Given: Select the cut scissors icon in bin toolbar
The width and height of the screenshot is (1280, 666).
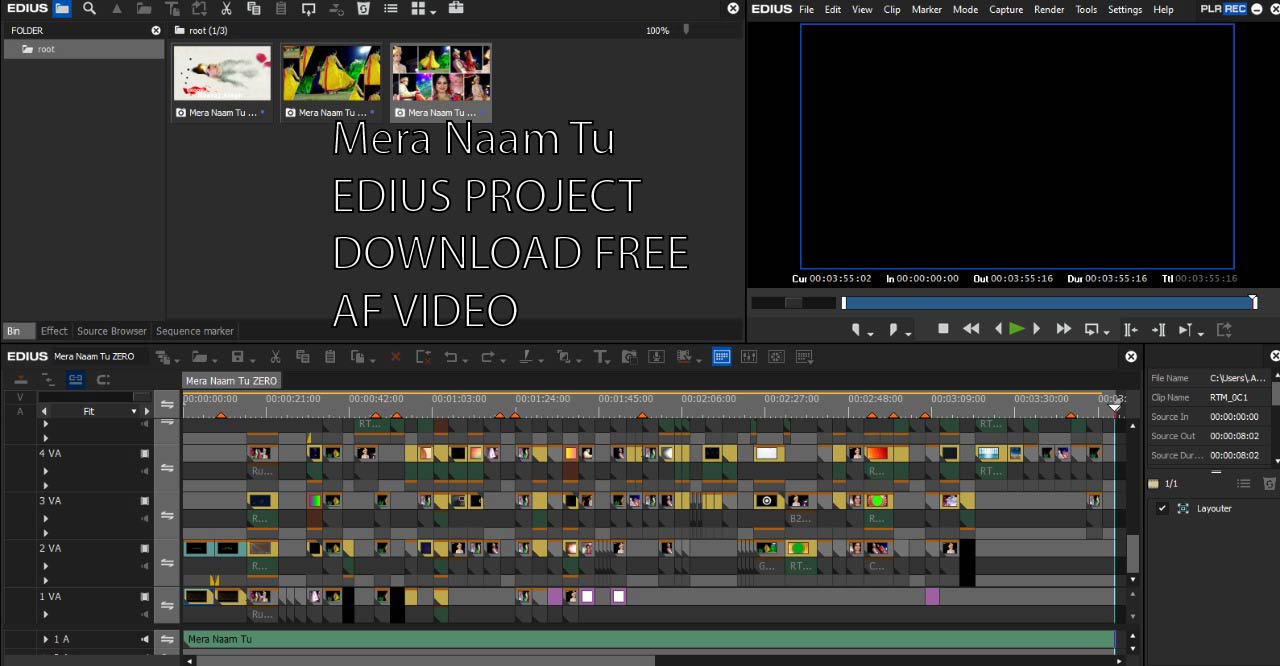Looking at the screenshot, I should [226, 8].
